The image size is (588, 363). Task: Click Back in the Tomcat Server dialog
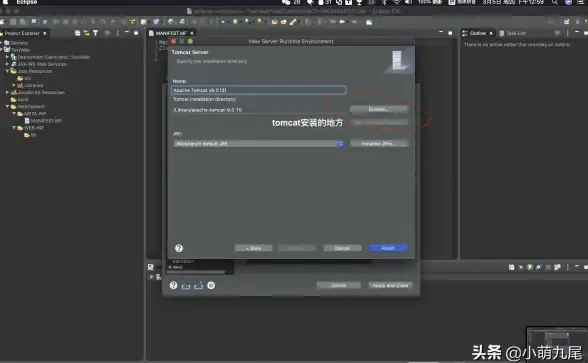254,248
